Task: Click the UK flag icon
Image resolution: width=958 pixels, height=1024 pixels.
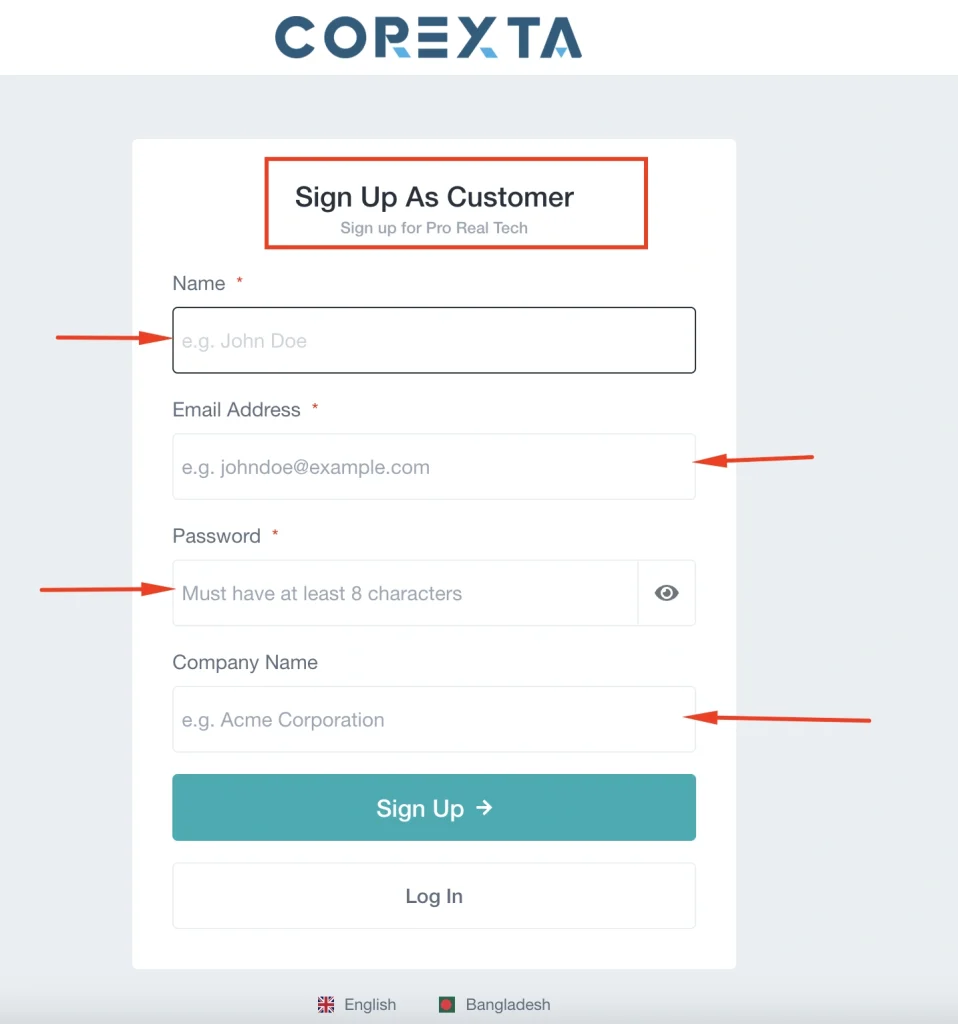Action: click(326, 1005)
